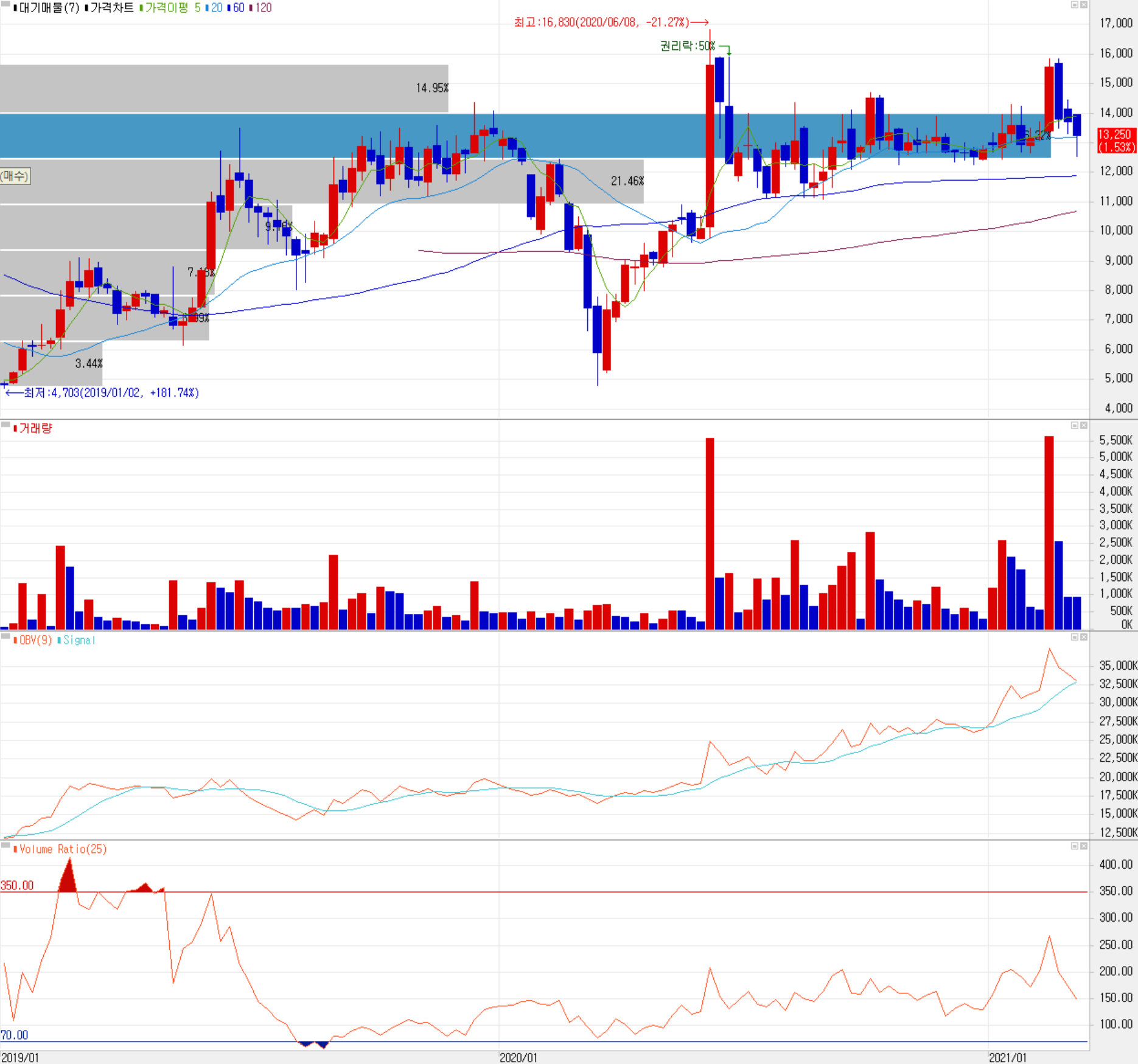Maximize the Volume Ratio(25) panel
The height and width of the screenshot is (1064, 1138).
click(1075, 846)
